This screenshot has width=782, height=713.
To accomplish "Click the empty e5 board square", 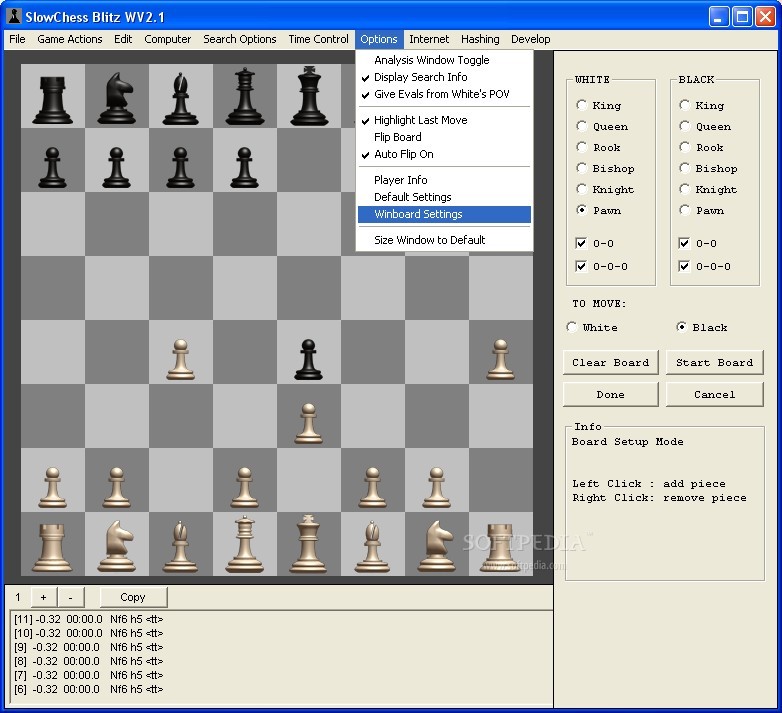I will pos(309,288).
